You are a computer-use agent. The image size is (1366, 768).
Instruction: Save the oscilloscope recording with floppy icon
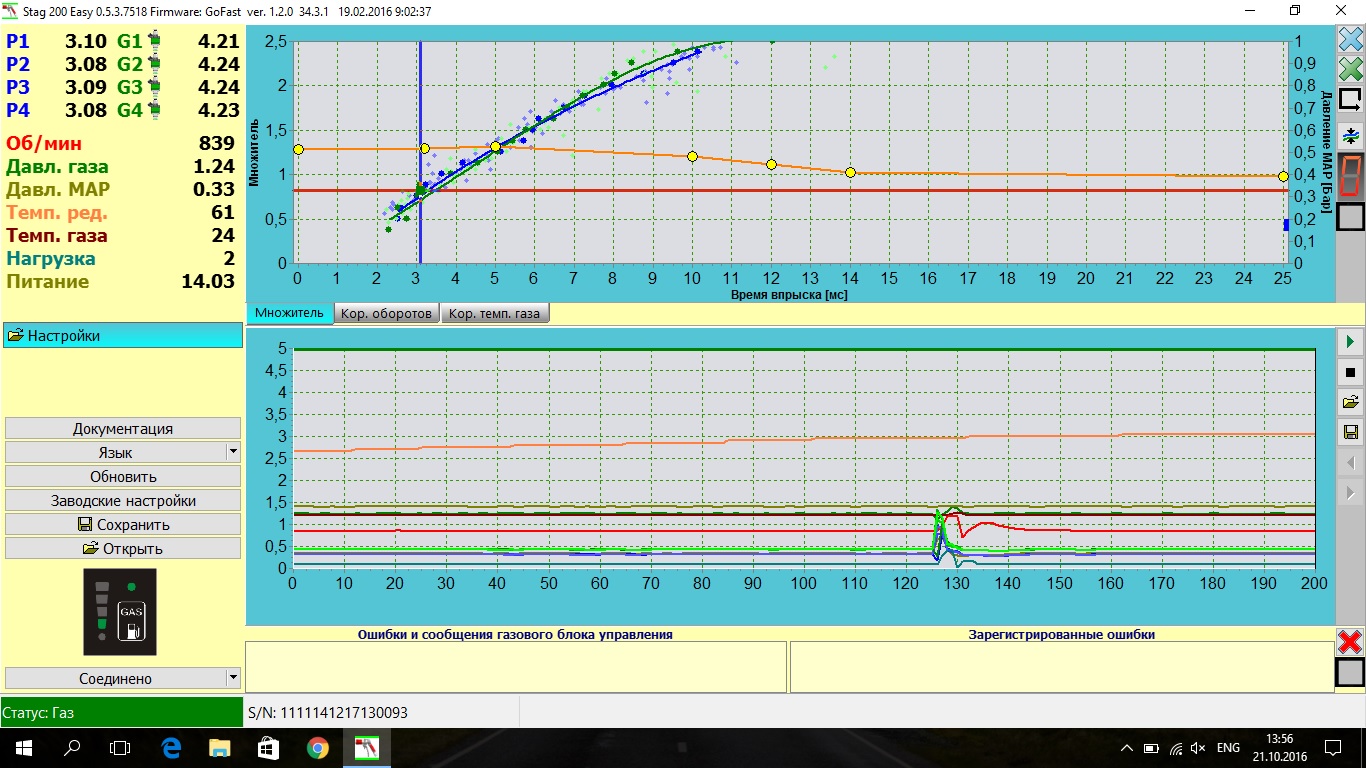click(1350, 432)
